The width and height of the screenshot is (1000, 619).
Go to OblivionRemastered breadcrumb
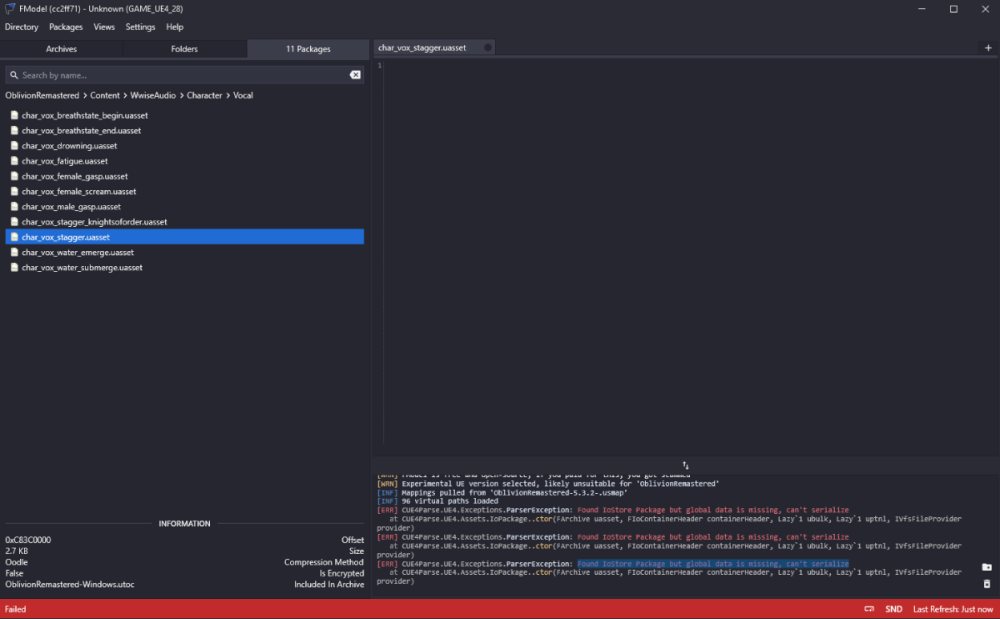click(42, 96)
